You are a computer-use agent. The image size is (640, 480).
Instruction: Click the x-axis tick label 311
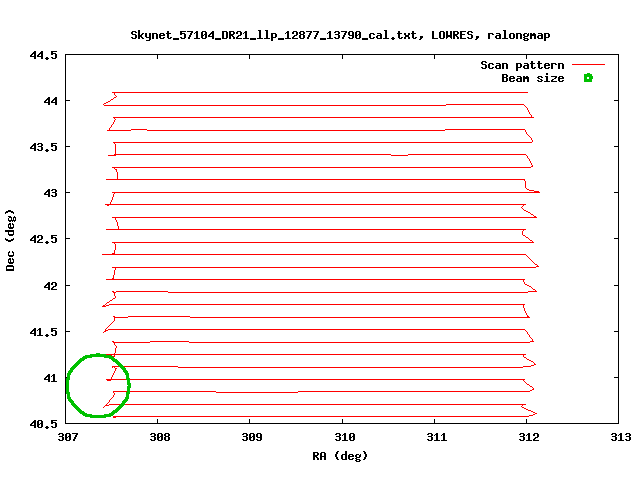437,437
